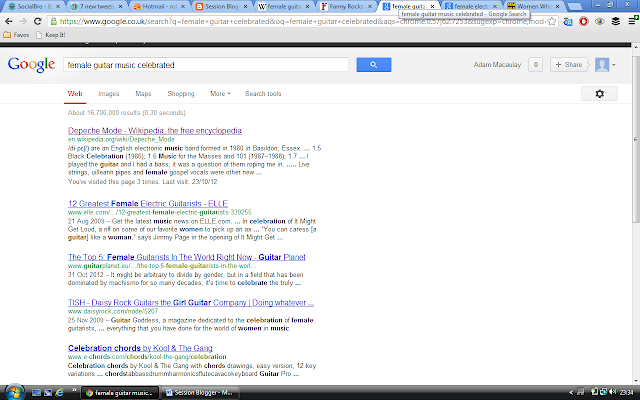Click the blue magnifier search button
The width and height of the screenshot is (640, 400).
373,64
